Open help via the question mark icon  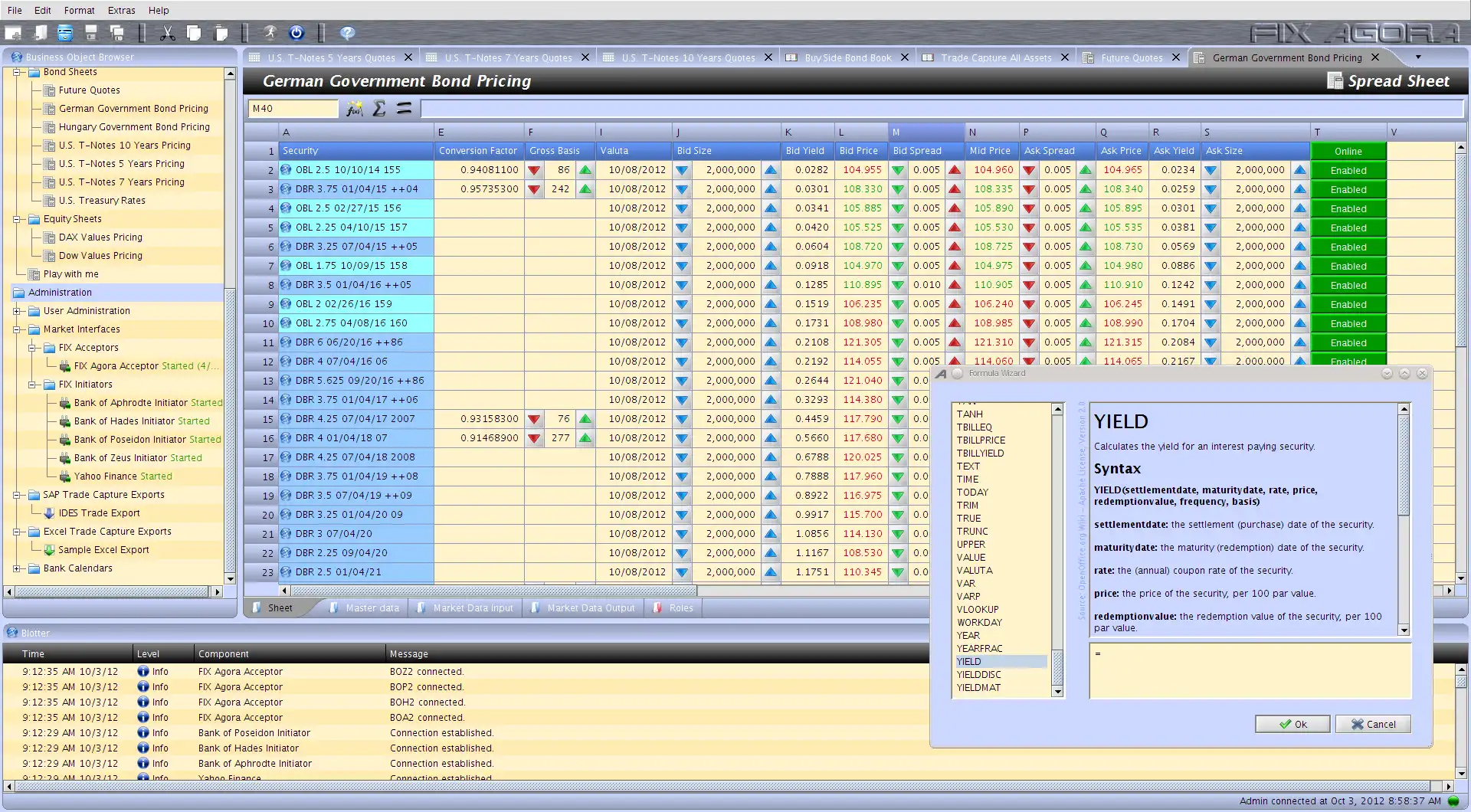(x=347, y=33)
